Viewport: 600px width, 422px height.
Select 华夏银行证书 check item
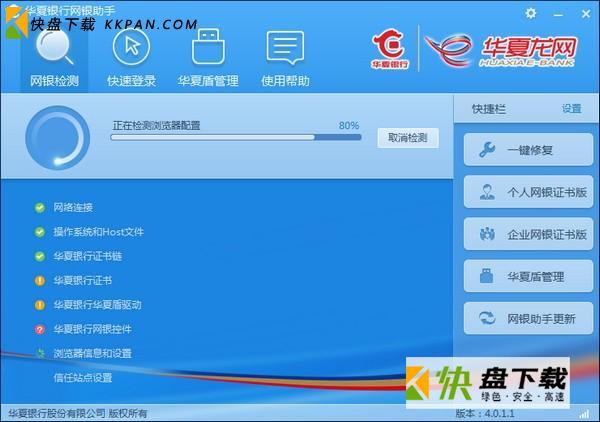83,280
